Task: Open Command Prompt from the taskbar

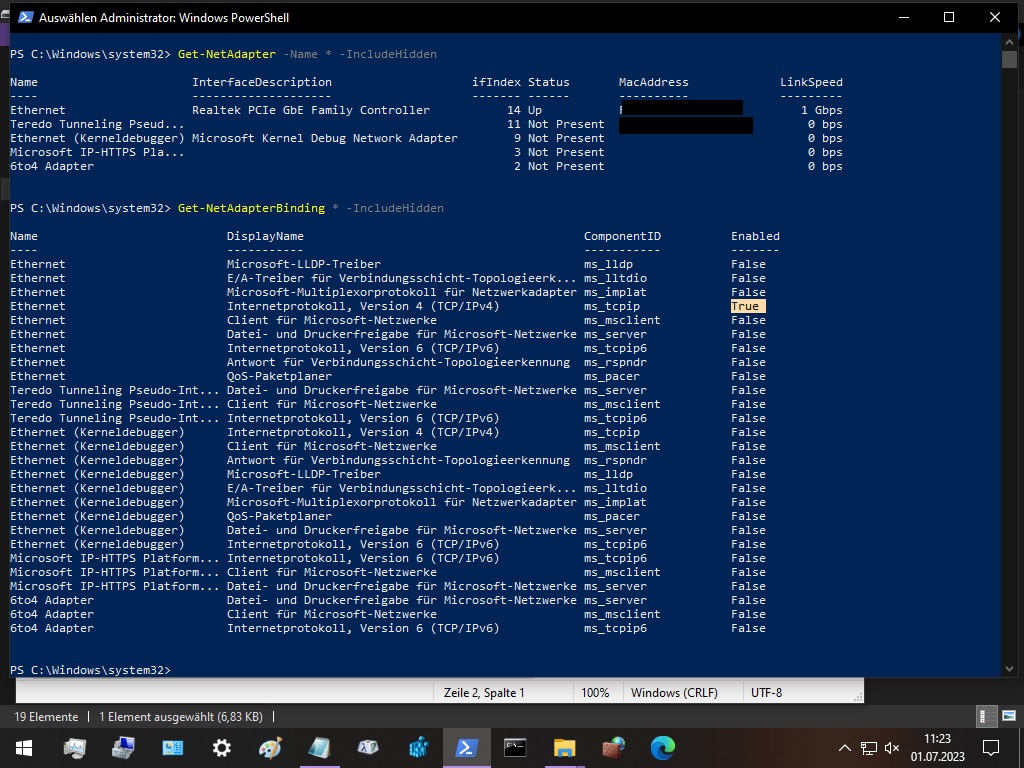Action: tap(515, 747)
